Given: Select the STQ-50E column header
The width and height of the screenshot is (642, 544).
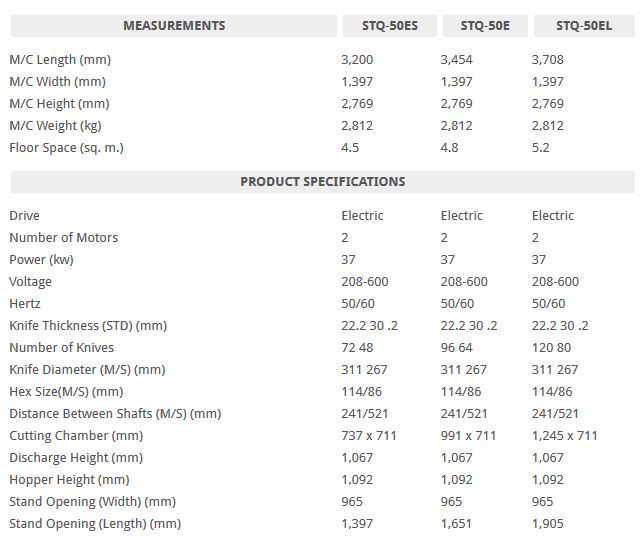Looking at the screenshot, I should click(485, 26).
